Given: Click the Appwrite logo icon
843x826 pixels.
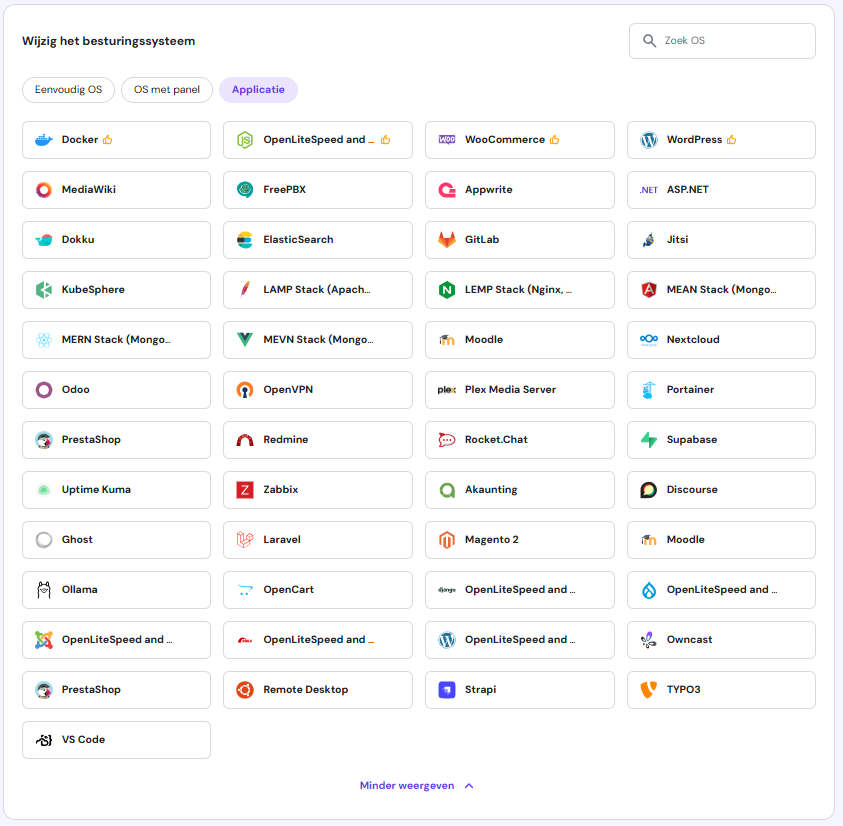Looking at the screenshot, I should (447, 190).
